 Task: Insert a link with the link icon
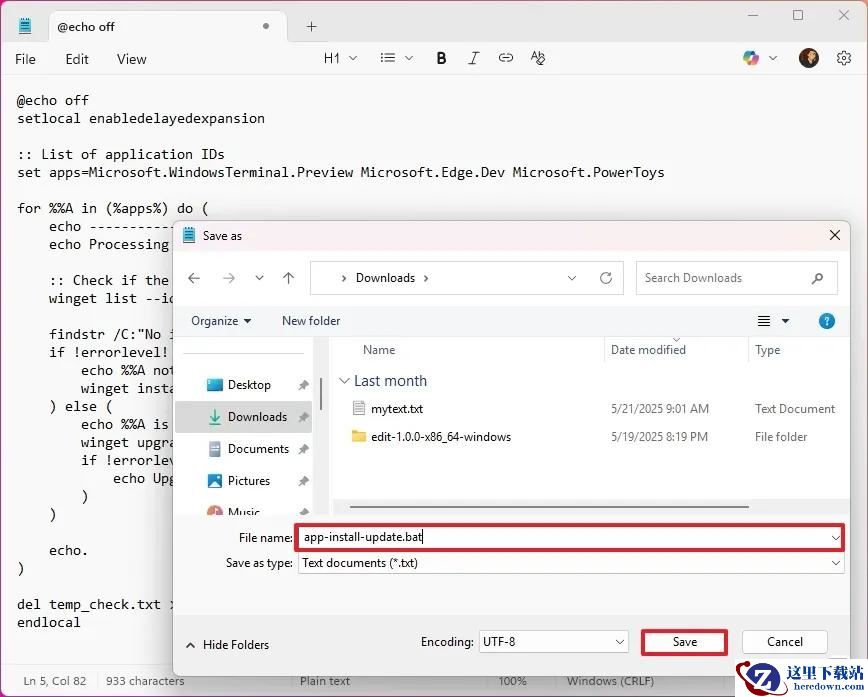505,58
